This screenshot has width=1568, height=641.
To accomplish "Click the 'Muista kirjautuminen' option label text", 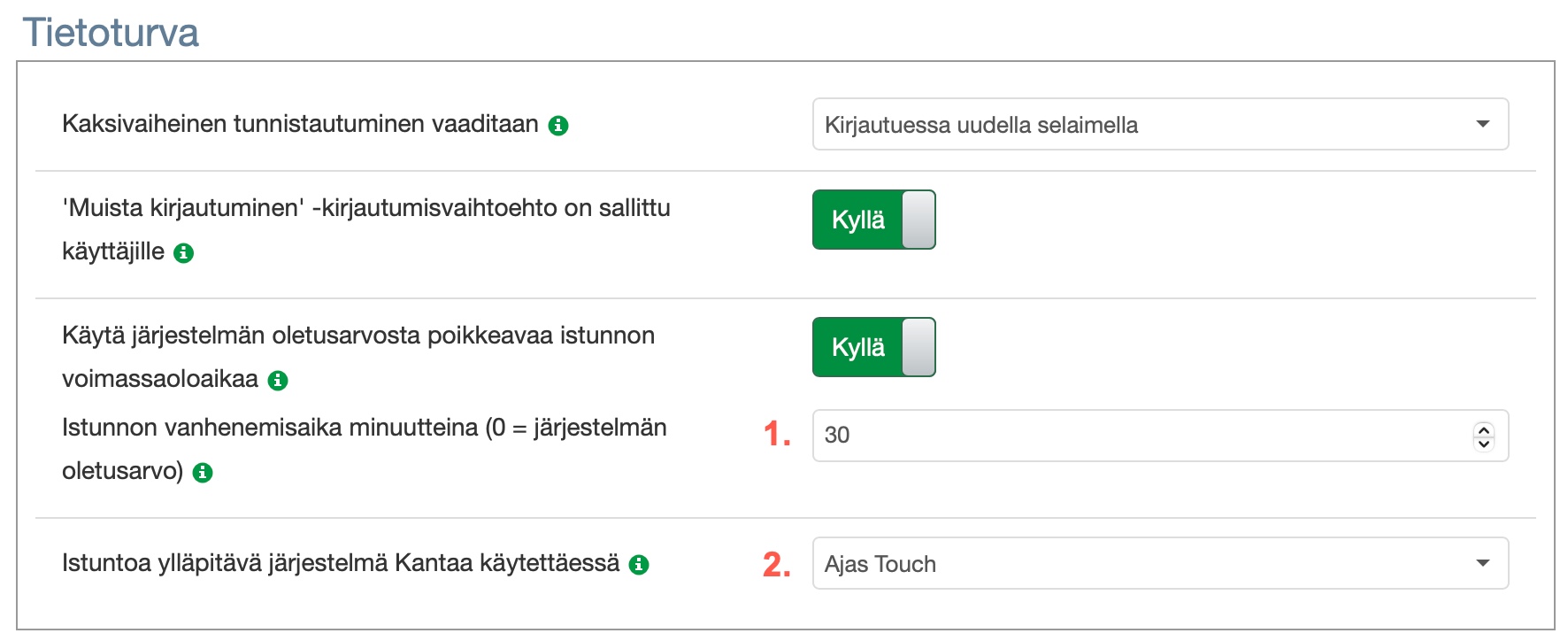I will click(365, 208).
